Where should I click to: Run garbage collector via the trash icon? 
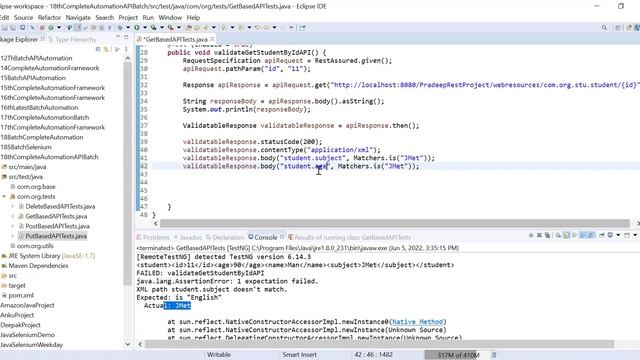[494, 355]
